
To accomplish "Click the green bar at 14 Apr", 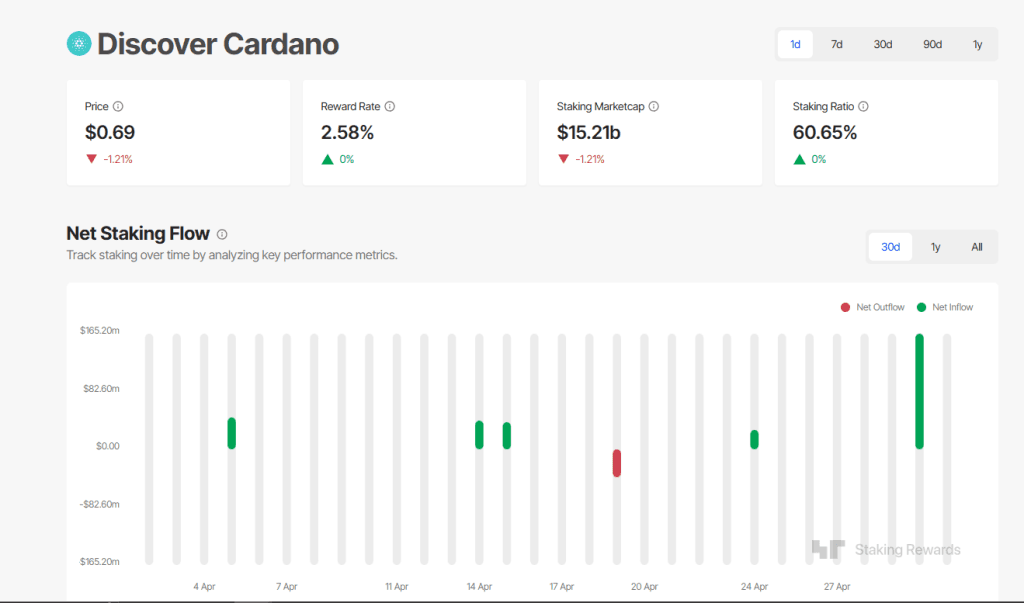I will point(479,435).
